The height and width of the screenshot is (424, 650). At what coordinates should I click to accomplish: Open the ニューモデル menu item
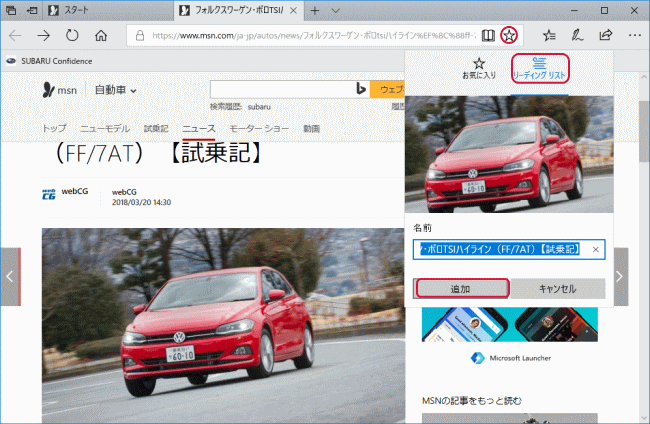[105, 129]
